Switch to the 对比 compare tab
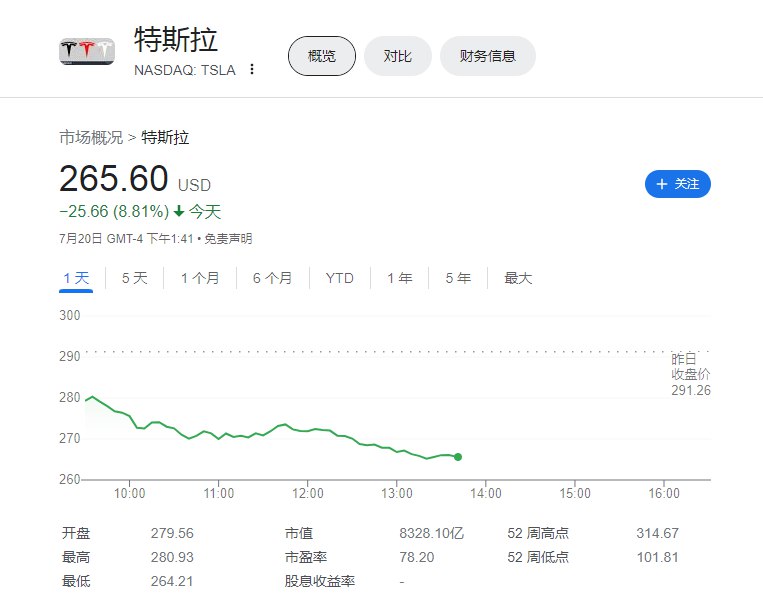The image size is (763, 599). pyautogui.click(x=398, y=56)
